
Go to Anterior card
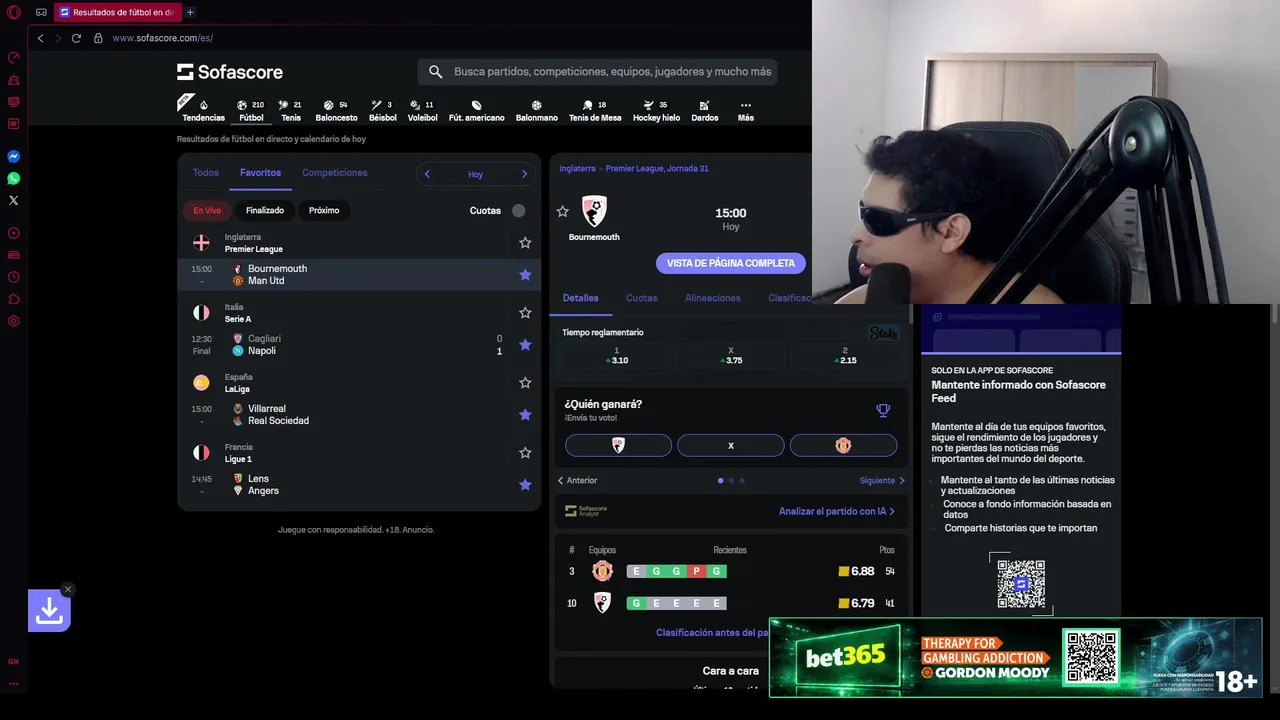click(x=577, y=481)
